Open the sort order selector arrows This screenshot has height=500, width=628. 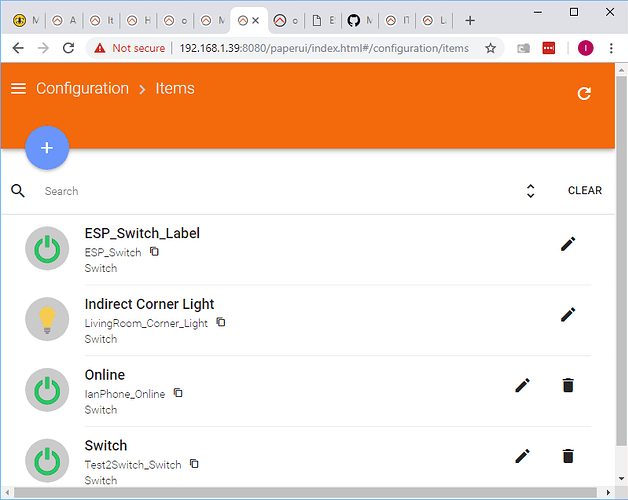pyautogui.click(x=530, y=191)
